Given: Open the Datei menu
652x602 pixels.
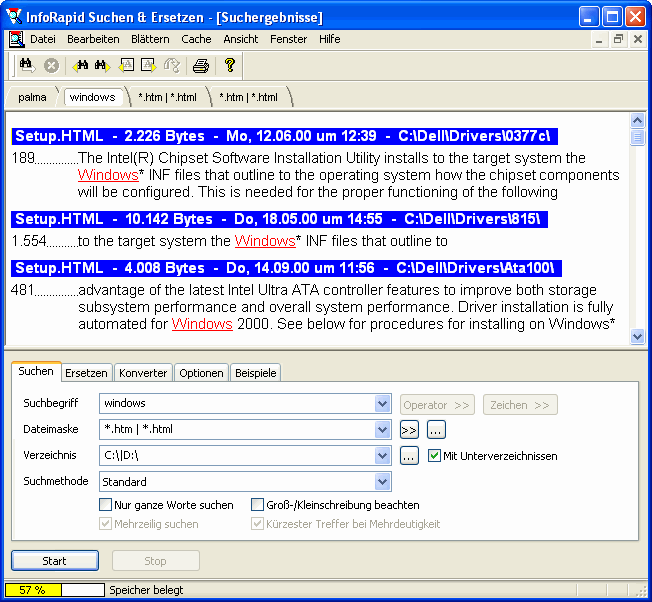Looking at the screenshot, I should pyautogui.click(x=43, y=39).
